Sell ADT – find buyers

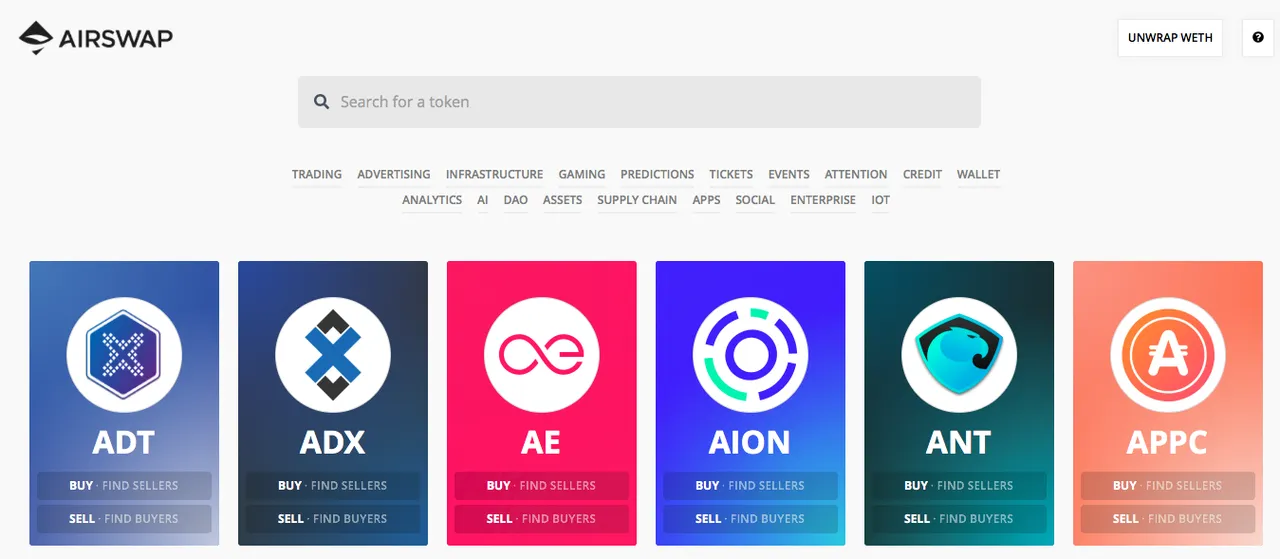click(x=124, y=519)
